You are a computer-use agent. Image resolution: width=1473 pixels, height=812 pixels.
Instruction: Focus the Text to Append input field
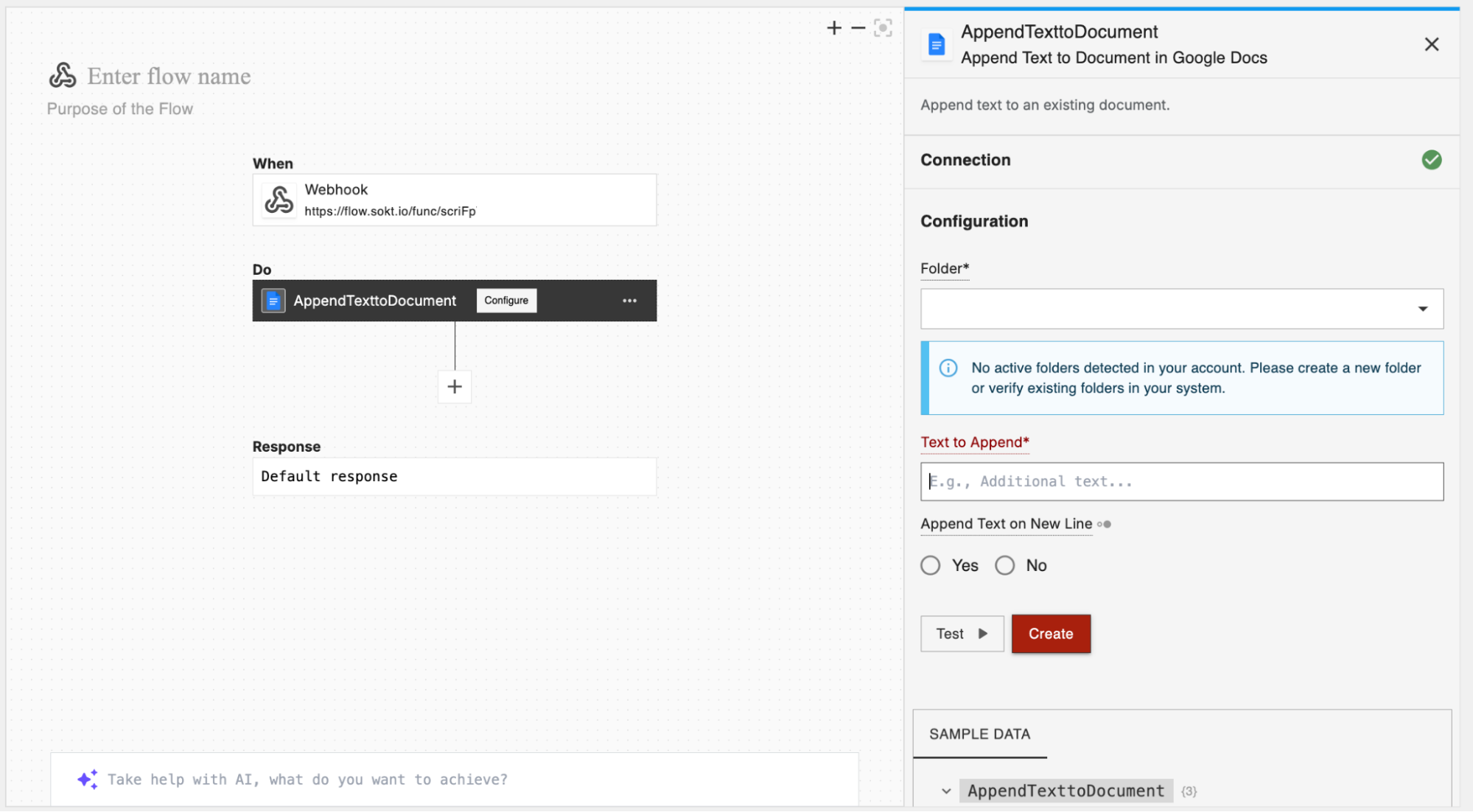tap(1181, 482)
